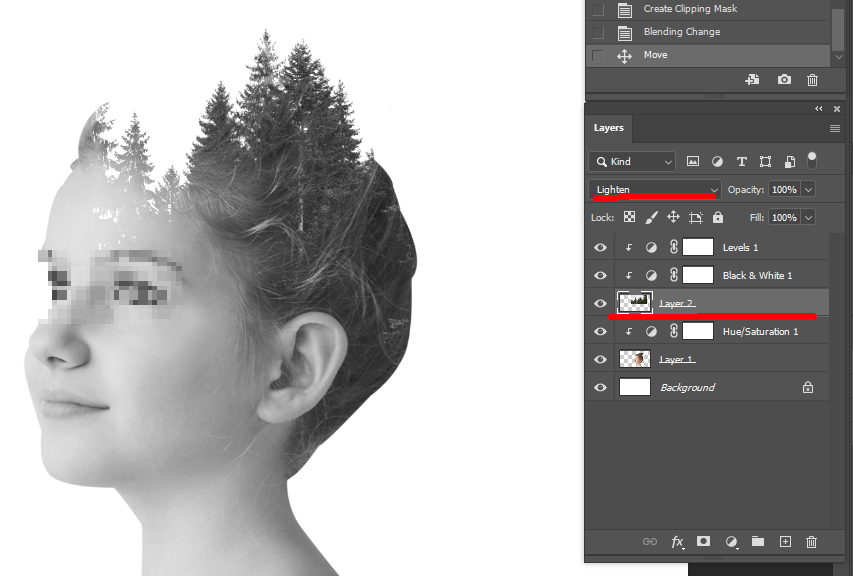Lock all padlock icon in Lock row
Screen dimensions: 853x576
click(x=718, y=217)
